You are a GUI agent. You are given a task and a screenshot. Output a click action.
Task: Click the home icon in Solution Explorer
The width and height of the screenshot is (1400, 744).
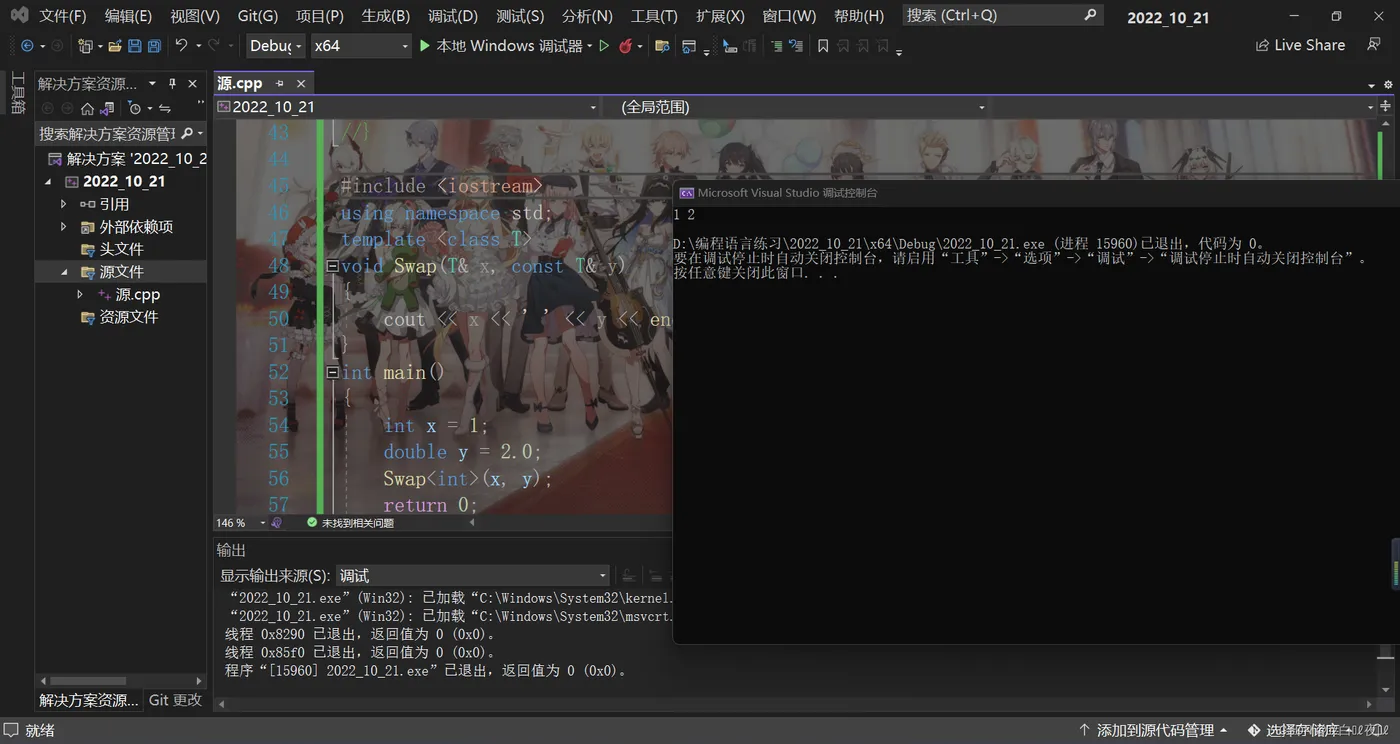tap(87, 108)
